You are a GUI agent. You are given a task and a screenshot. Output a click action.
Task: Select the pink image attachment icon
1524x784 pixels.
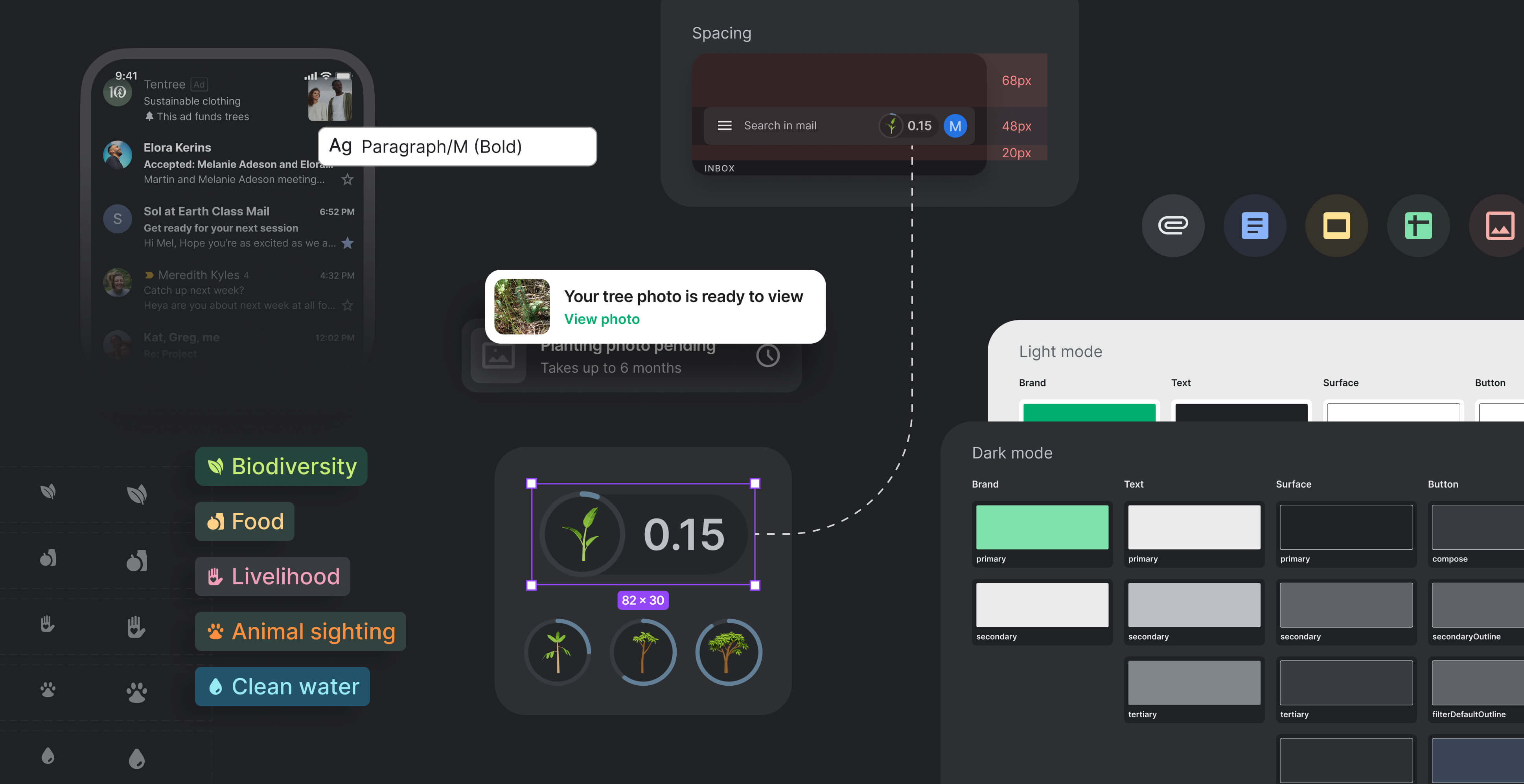(x=1499, y=225)
